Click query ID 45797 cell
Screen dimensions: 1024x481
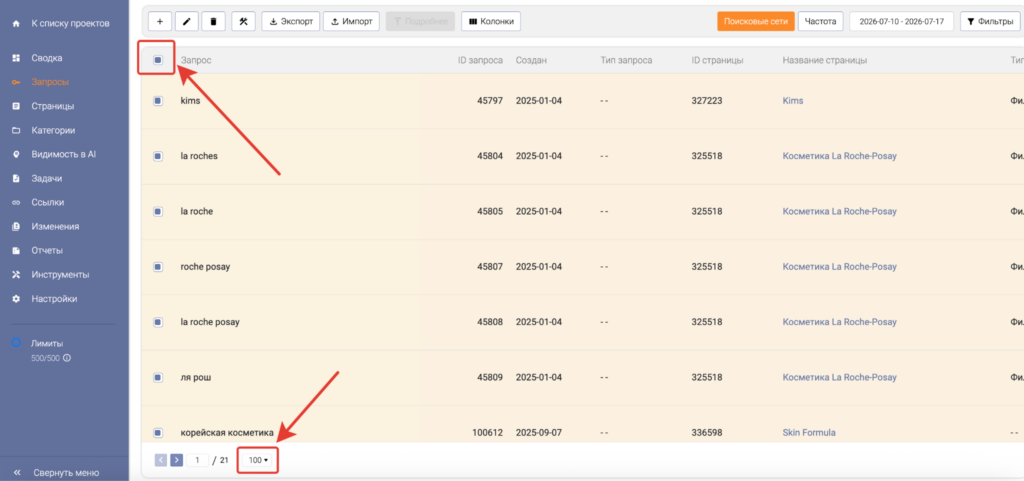point(490,101)
